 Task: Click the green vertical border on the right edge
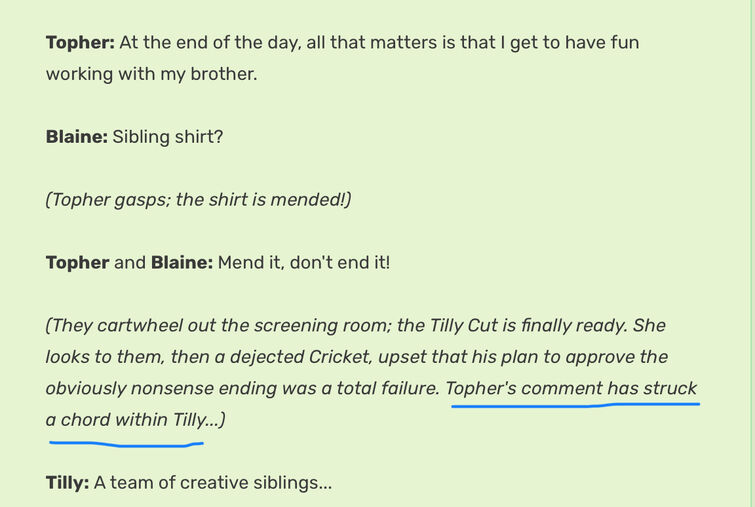click(752, 253)
